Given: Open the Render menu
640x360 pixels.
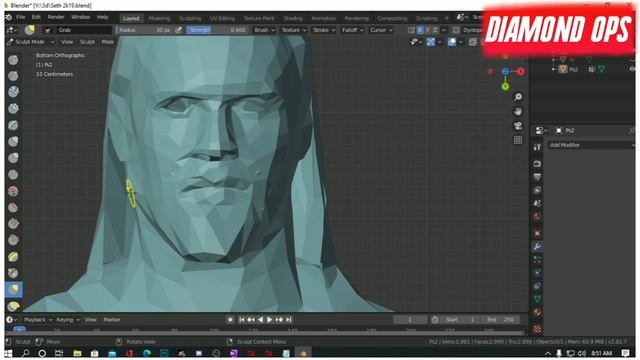Looking at the screenshot, I should [x=56, y=17].
